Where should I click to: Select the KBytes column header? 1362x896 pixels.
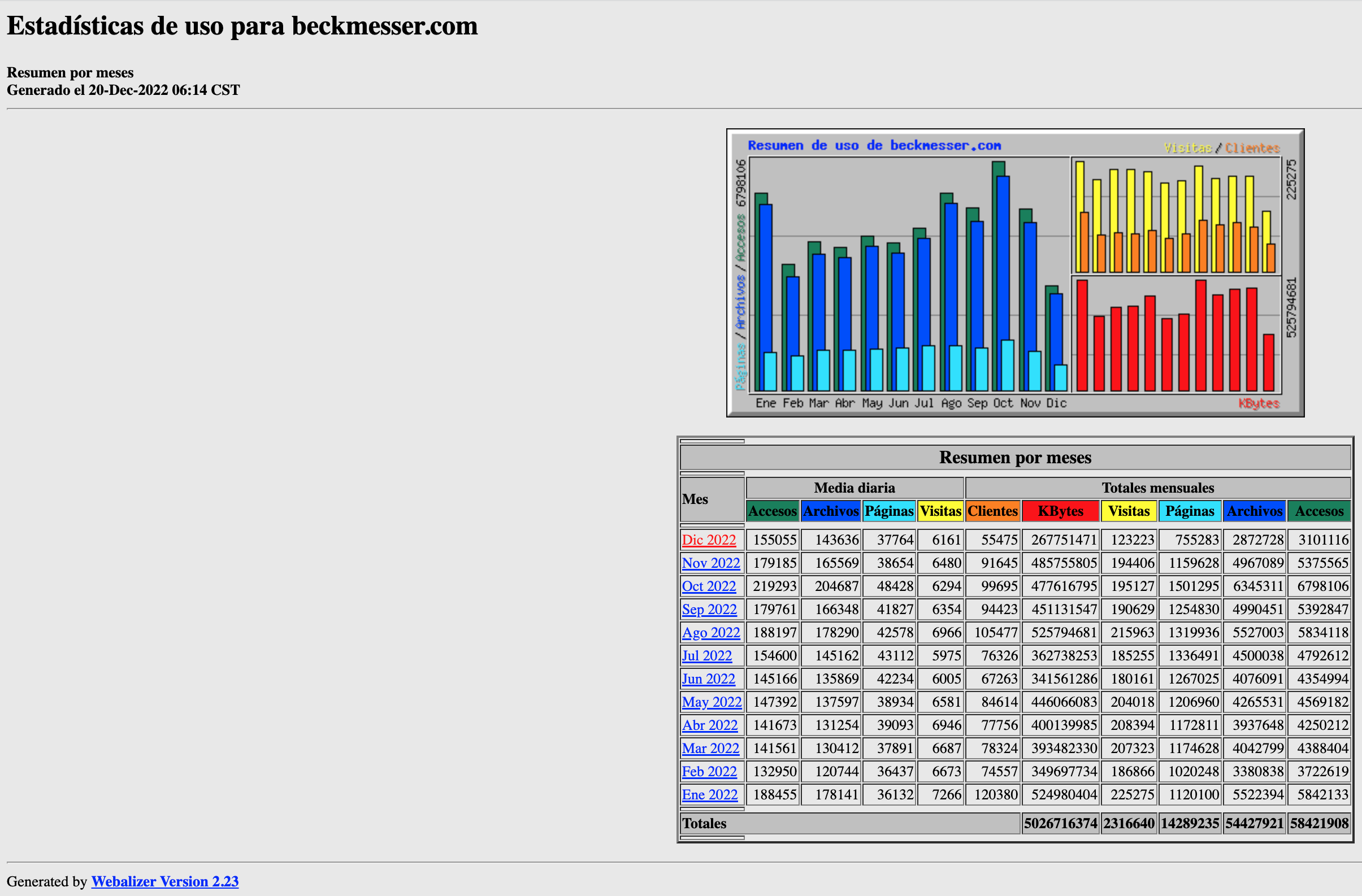click(x=1060, y=511)
